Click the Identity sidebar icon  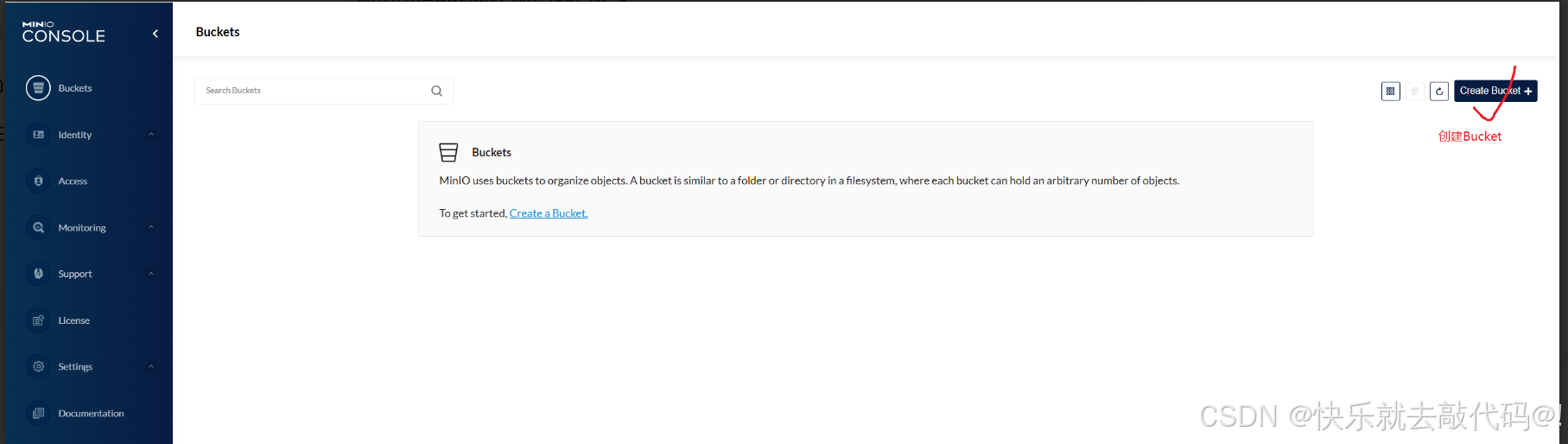click(x=38, y=135)
